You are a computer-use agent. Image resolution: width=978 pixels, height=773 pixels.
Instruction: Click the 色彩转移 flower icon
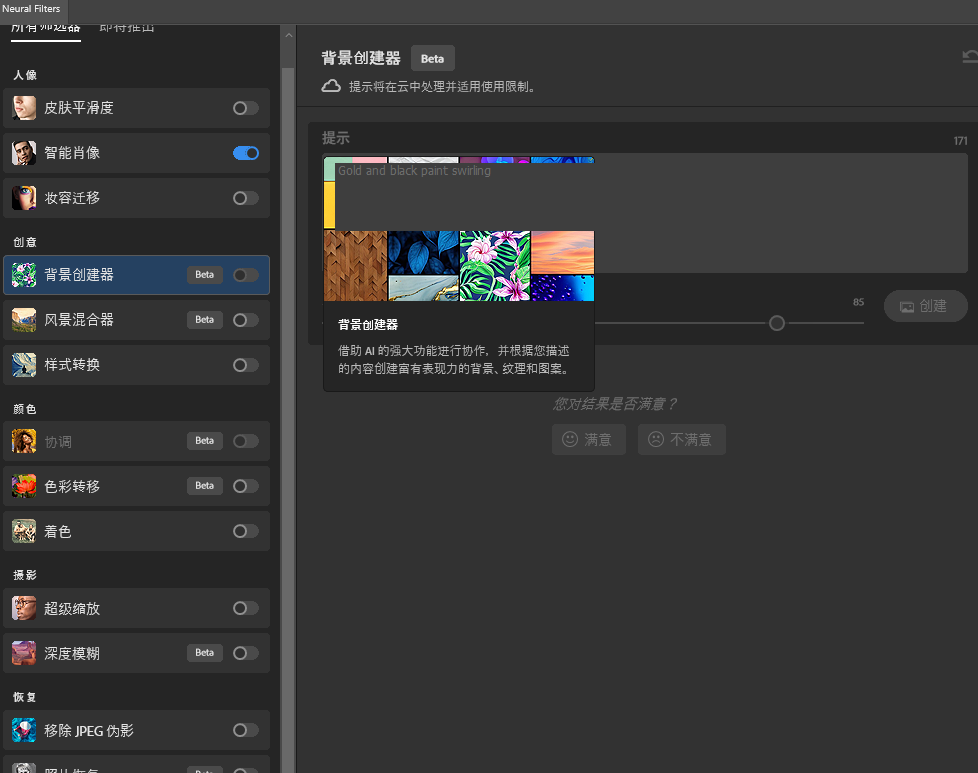[24, 486]
